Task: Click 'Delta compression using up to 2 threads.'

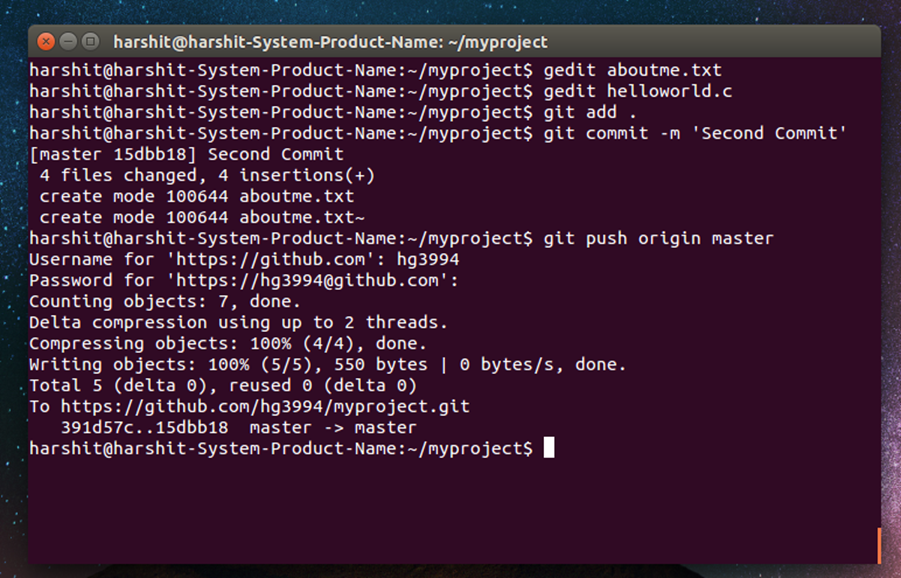Action: 238,322
